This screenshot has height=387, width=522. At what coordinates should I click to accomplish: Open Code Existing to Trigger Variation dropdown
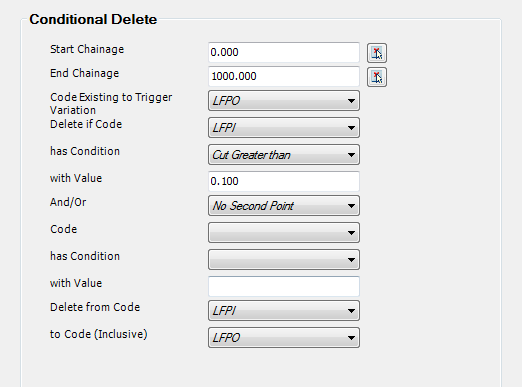284,100
